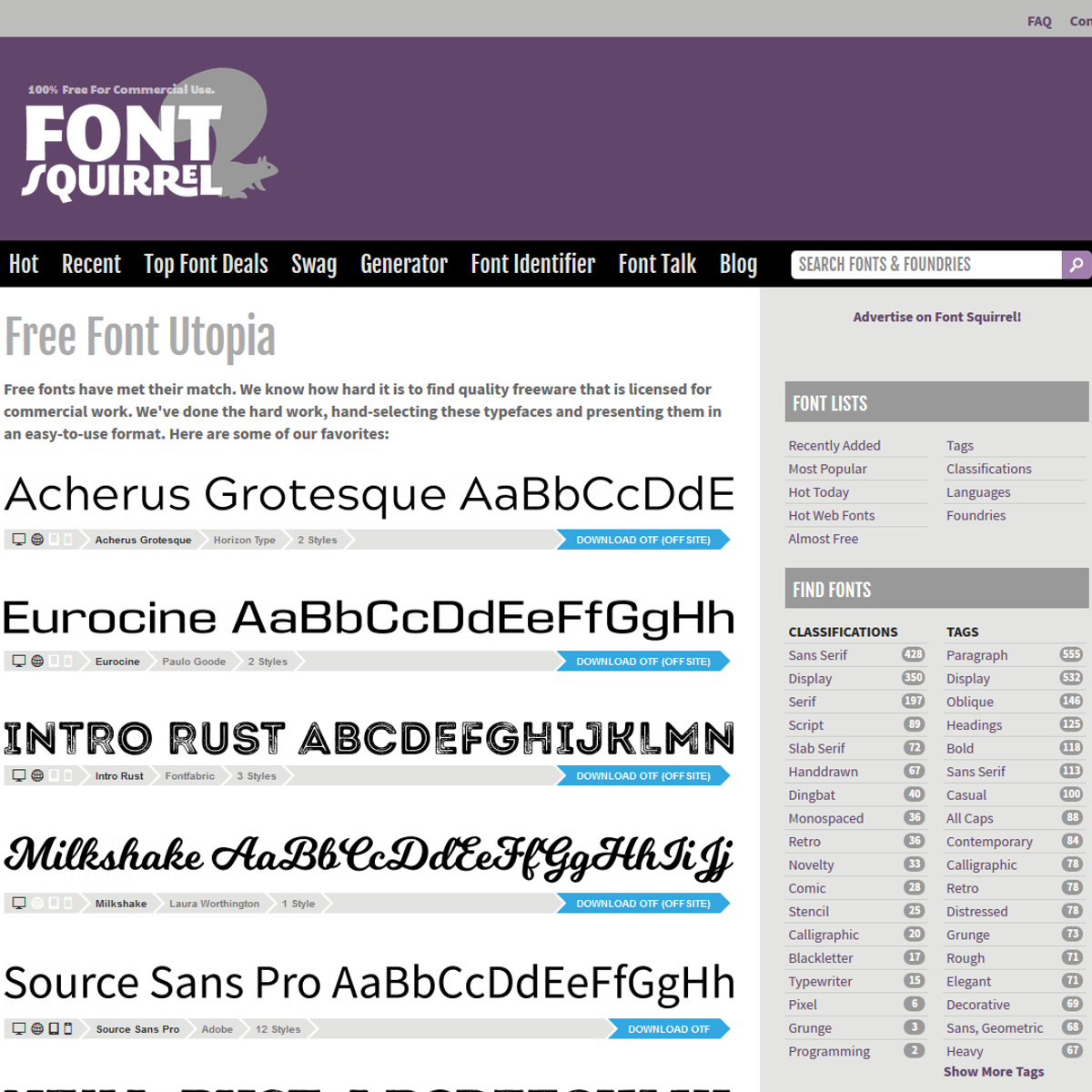Focus the Search Fonts & Foundries field

(926, 265)
